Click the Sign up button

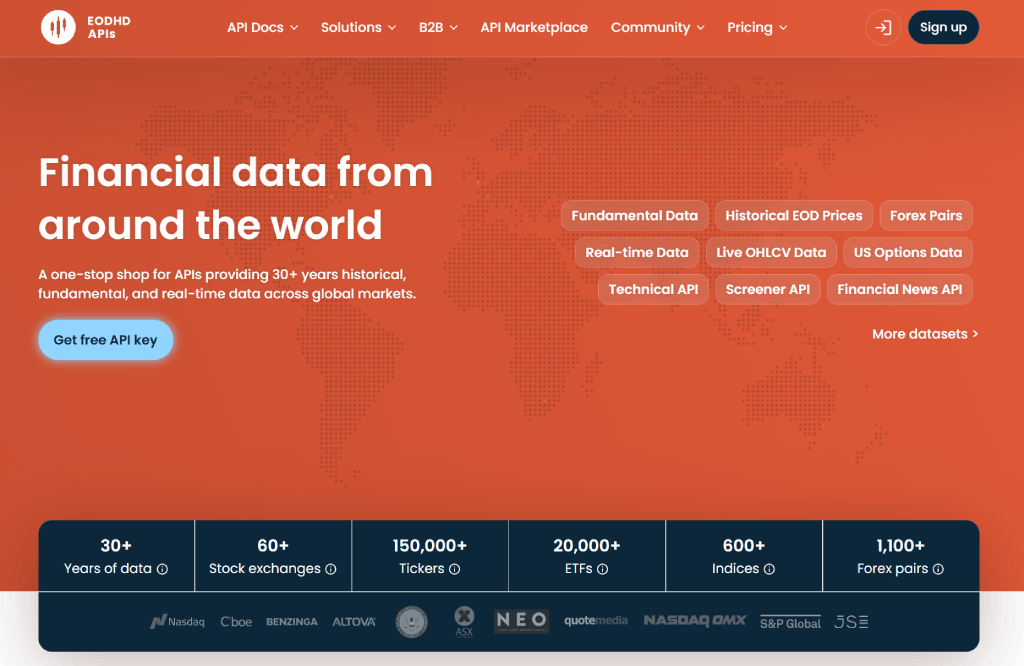click(943, 28)
